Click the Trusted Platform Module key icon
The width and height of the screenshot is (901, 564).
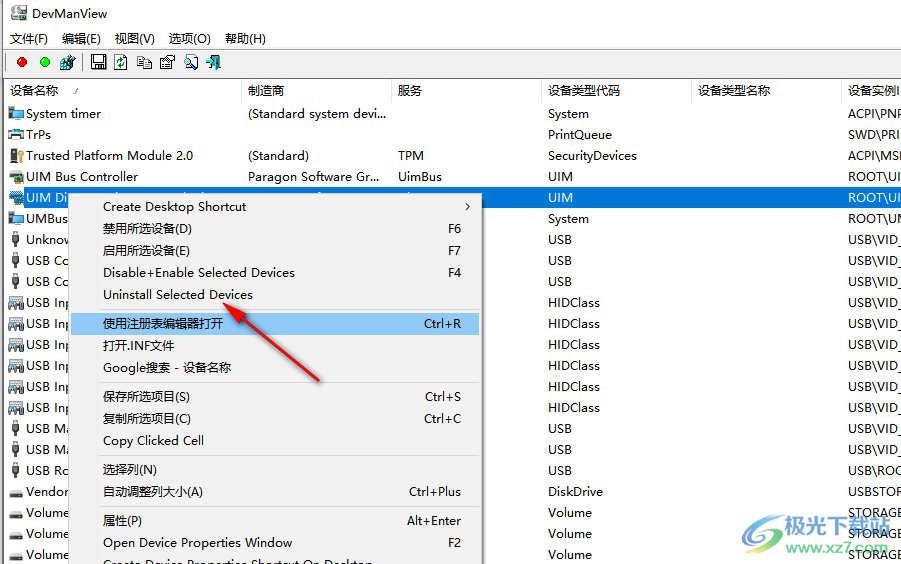pyautogui.click(x=16, y=155)
